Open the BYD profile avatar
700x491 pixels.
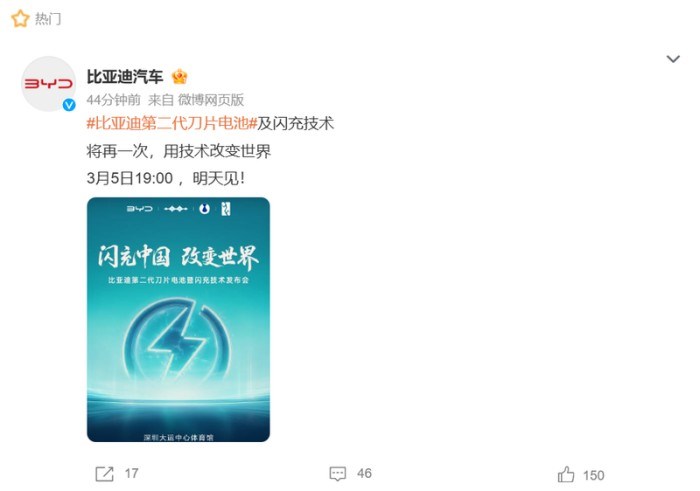click(x=49, y=83)
